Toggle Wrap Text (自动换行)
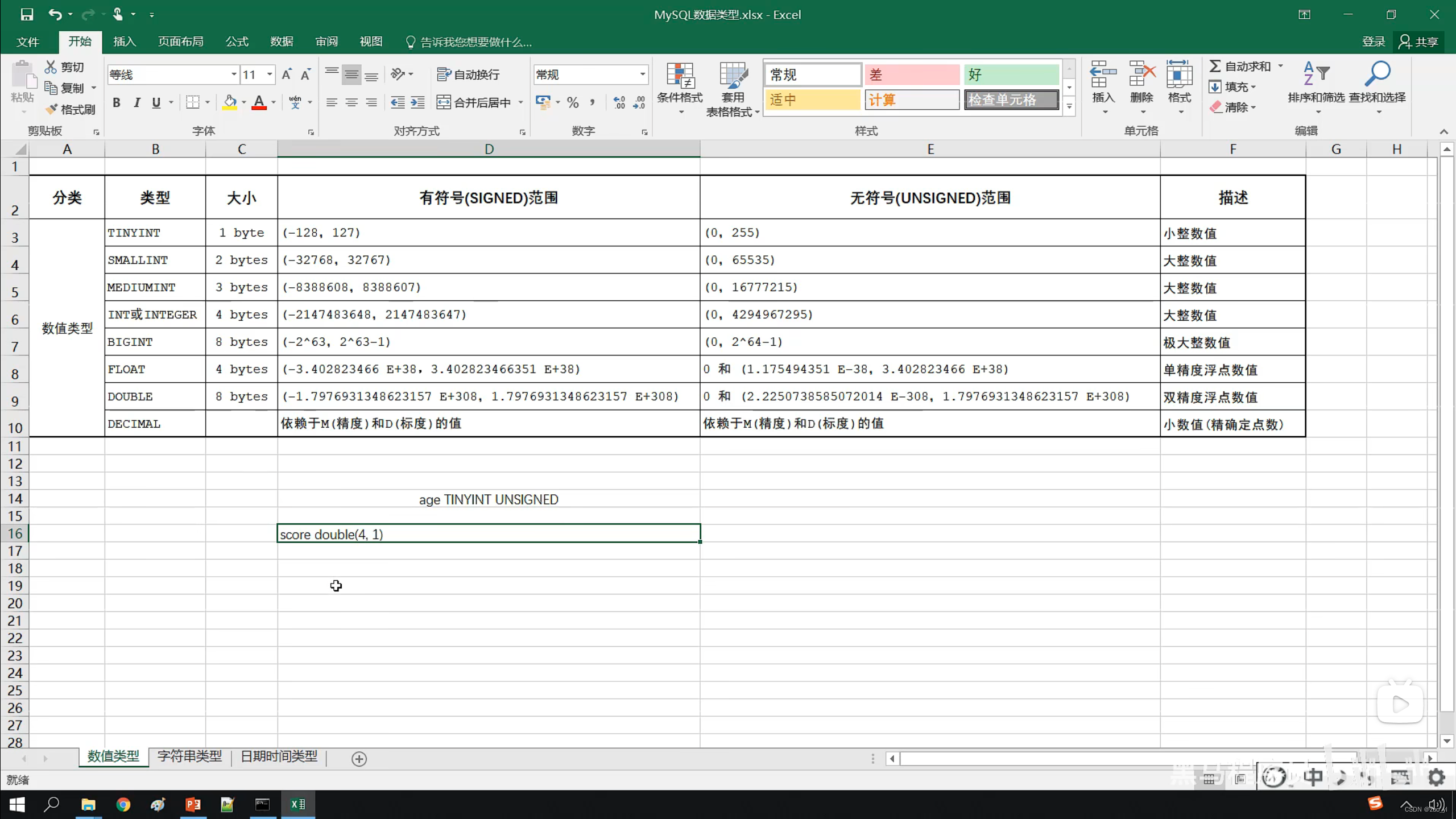This screenshot has height=819, width=1456. (x=468, y=75)
